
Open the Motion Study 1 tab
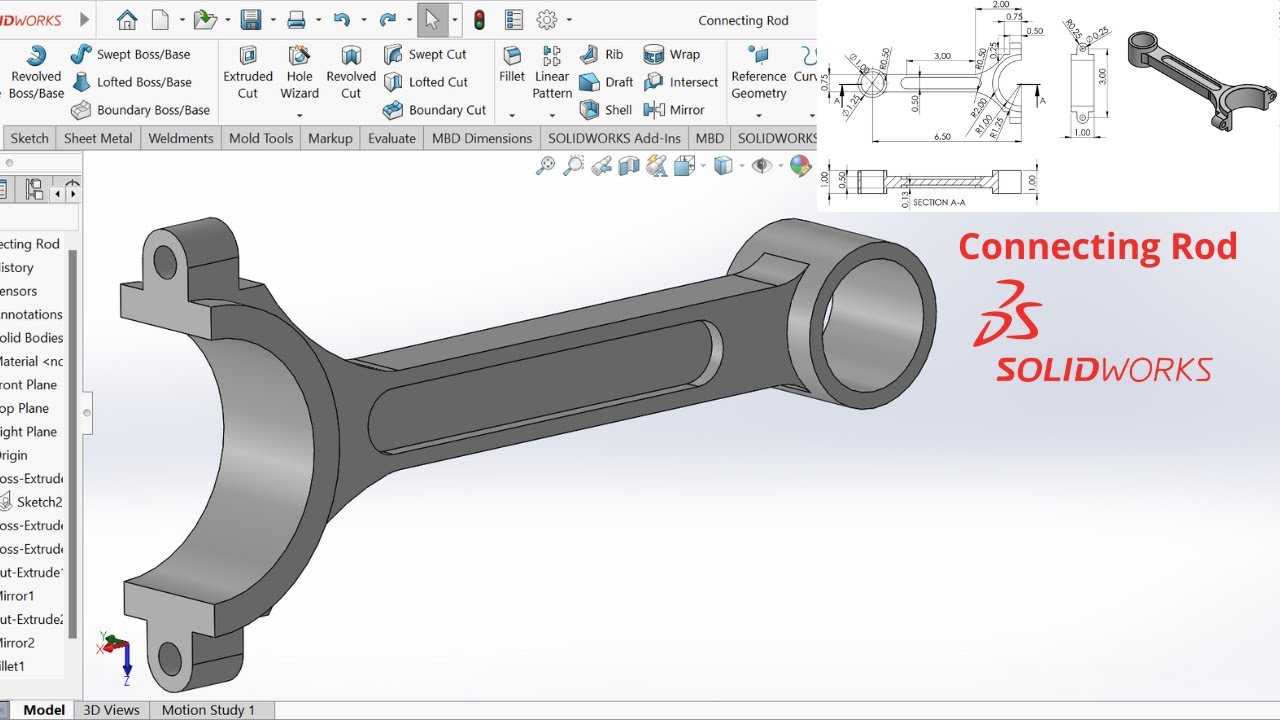pyautogui.click(x=208, y=710)
